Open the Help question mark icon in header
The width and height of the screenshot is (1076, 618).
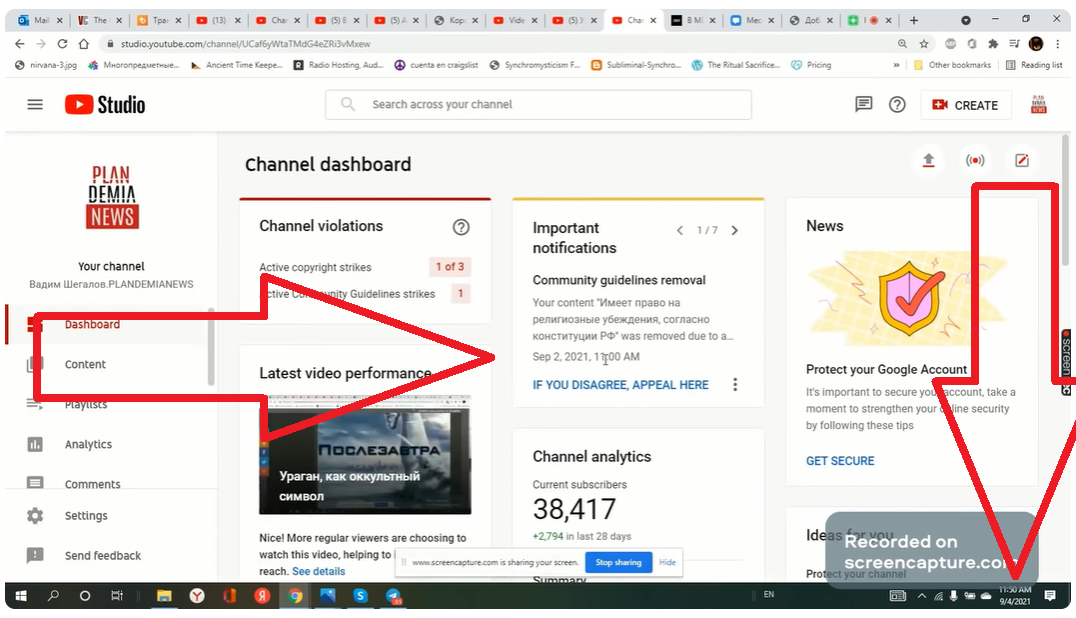click(897, 104)
